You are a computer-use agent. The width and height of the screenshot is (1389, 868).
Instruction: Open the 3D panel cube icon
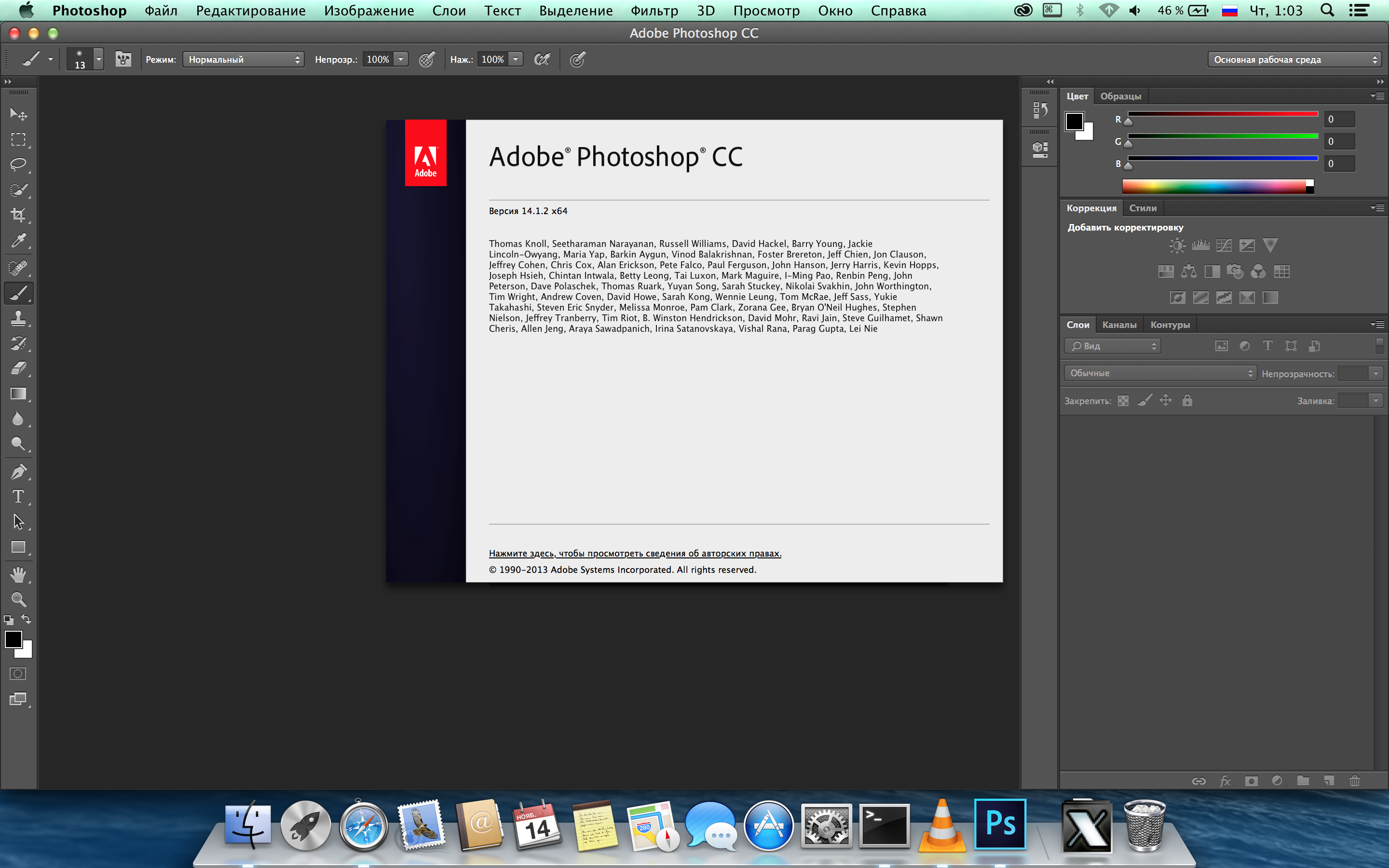click(1040, 149)
